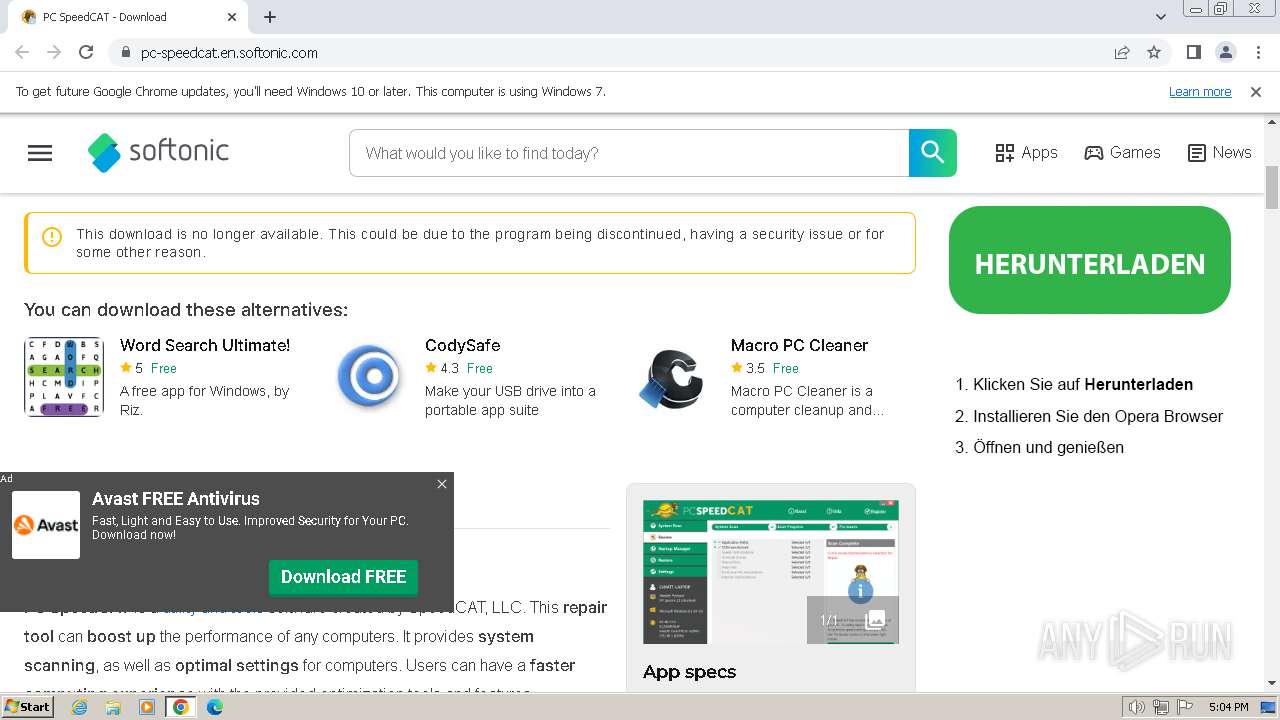Click the download unavailable warning icon

point(52,237)
